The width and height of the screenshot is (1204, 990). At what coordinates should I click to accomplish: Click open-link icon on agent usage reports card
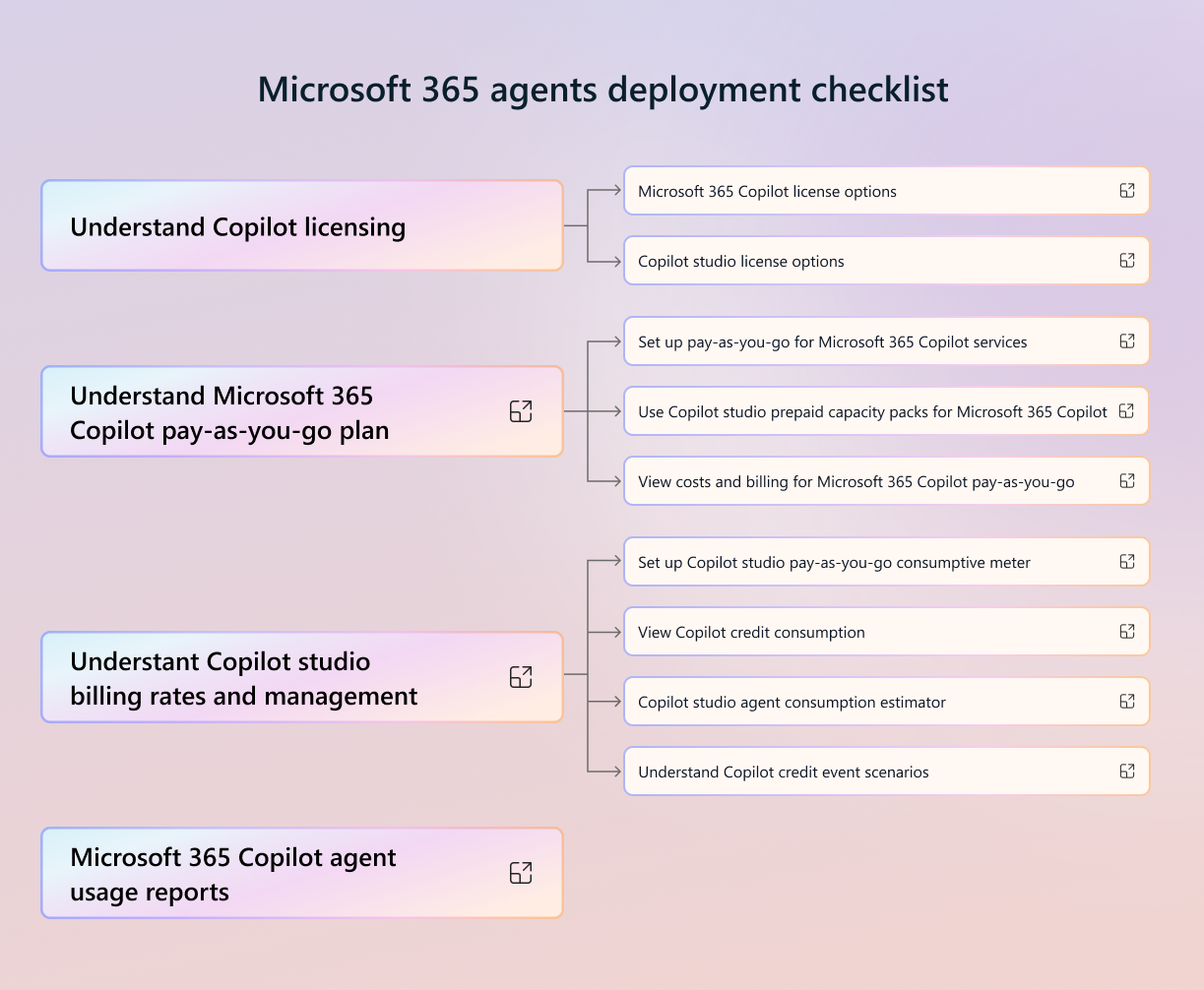(x=521, y=873)
